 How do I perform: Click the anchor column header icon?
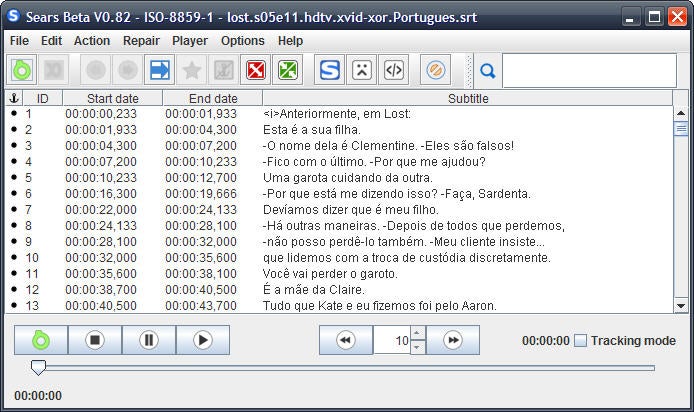pyautogui.click(x=14, y=98)
